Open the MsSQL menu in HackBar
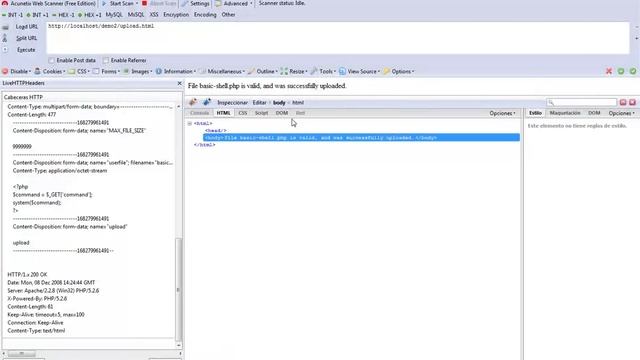 pyautogui.click(x=136, y=15)
